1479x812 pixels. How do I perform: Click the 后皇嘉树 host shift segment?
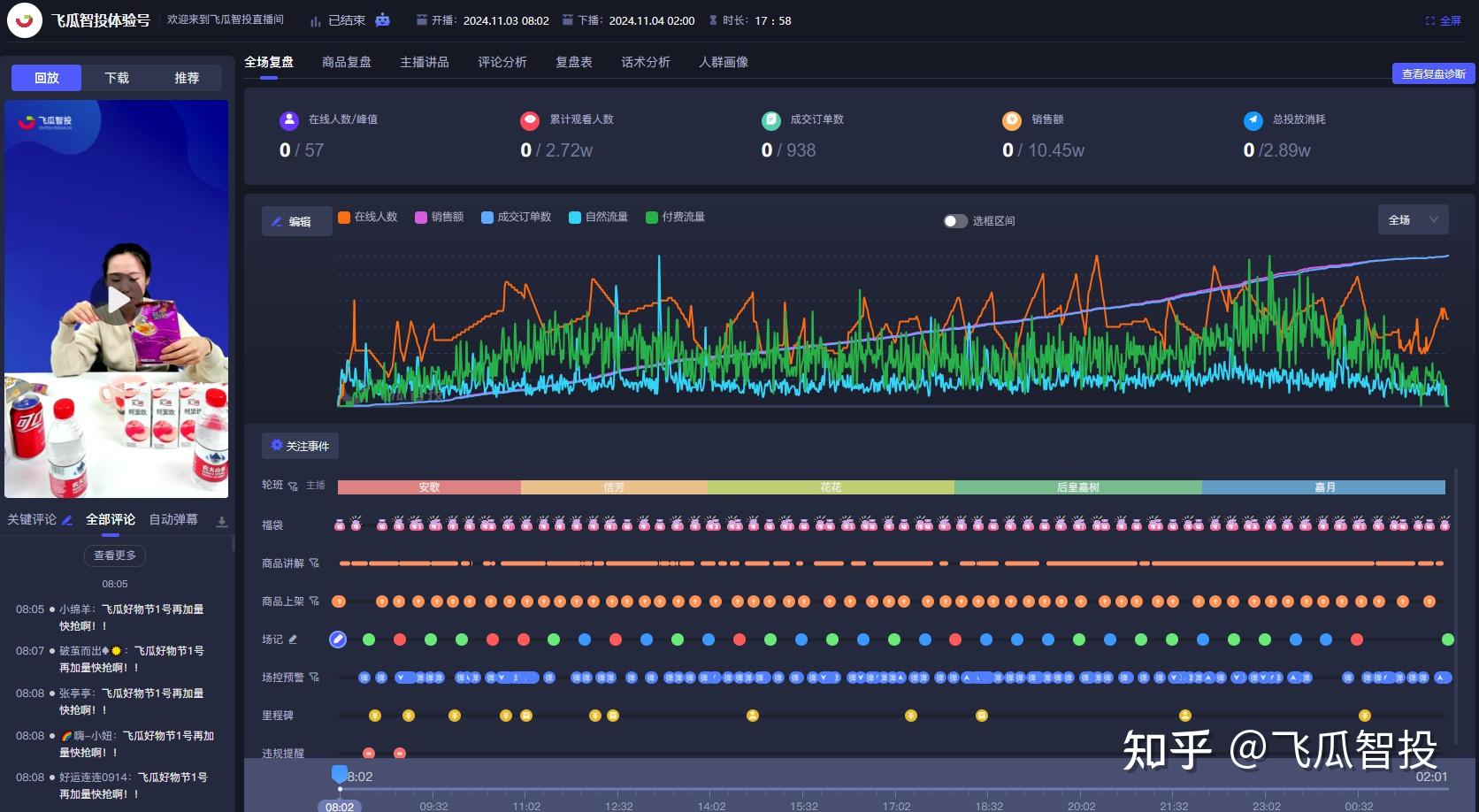click(x=1078, y=487)
